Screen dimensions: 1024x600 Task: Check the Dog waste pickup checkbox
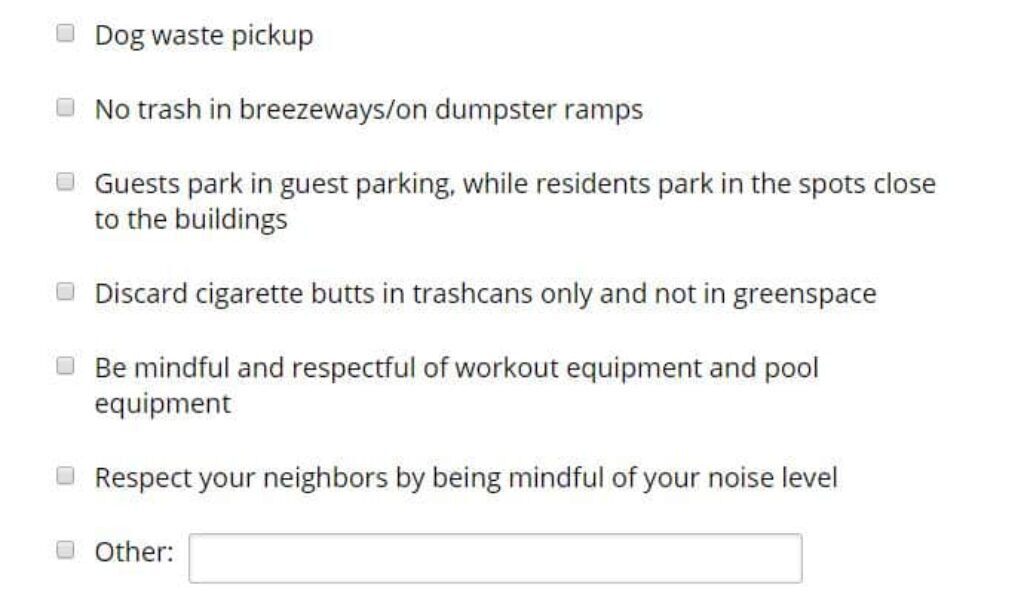click(66, 33)
